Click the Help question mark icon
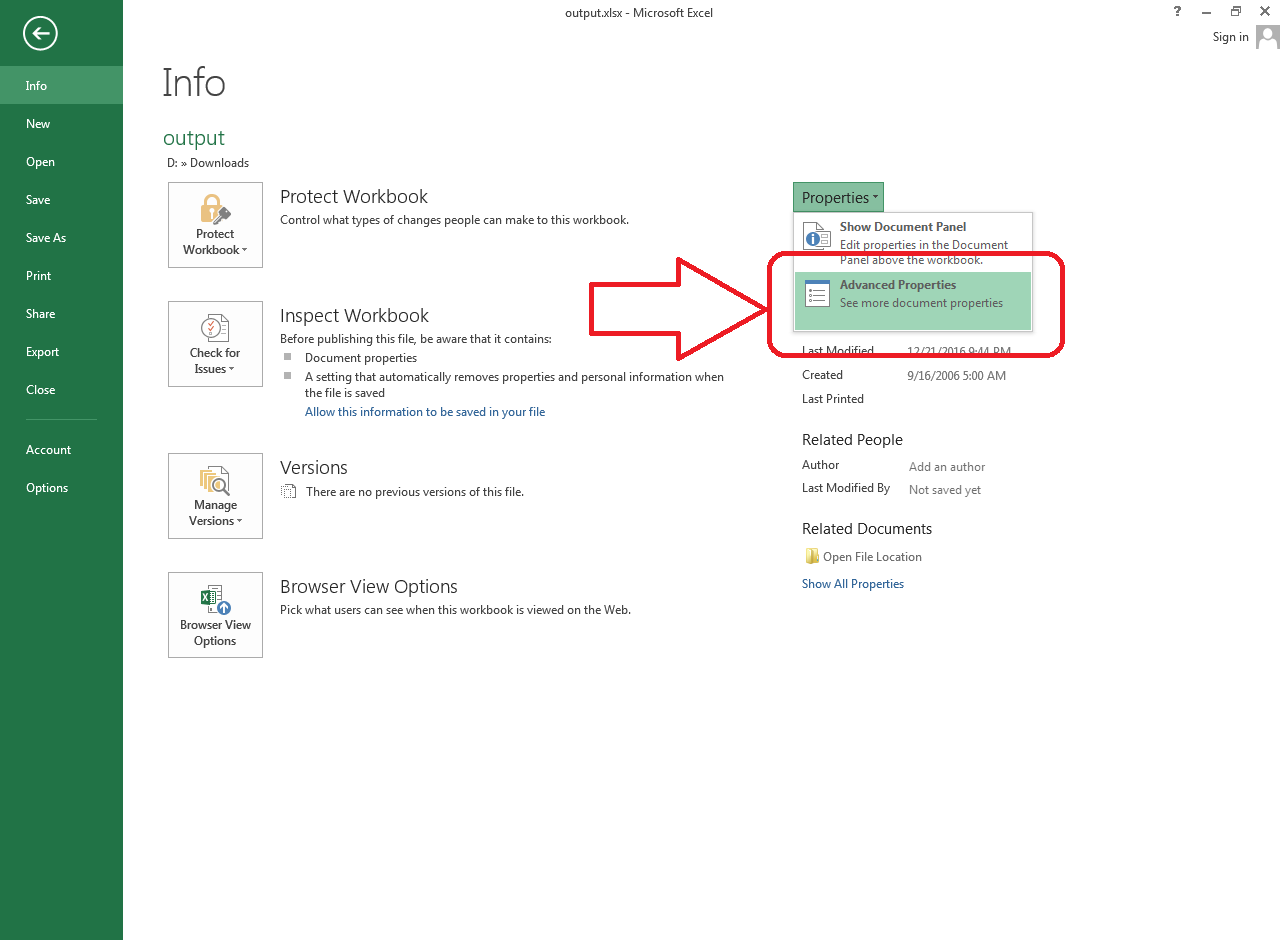The image size is (1280, 940). (x=1178, y=12)
